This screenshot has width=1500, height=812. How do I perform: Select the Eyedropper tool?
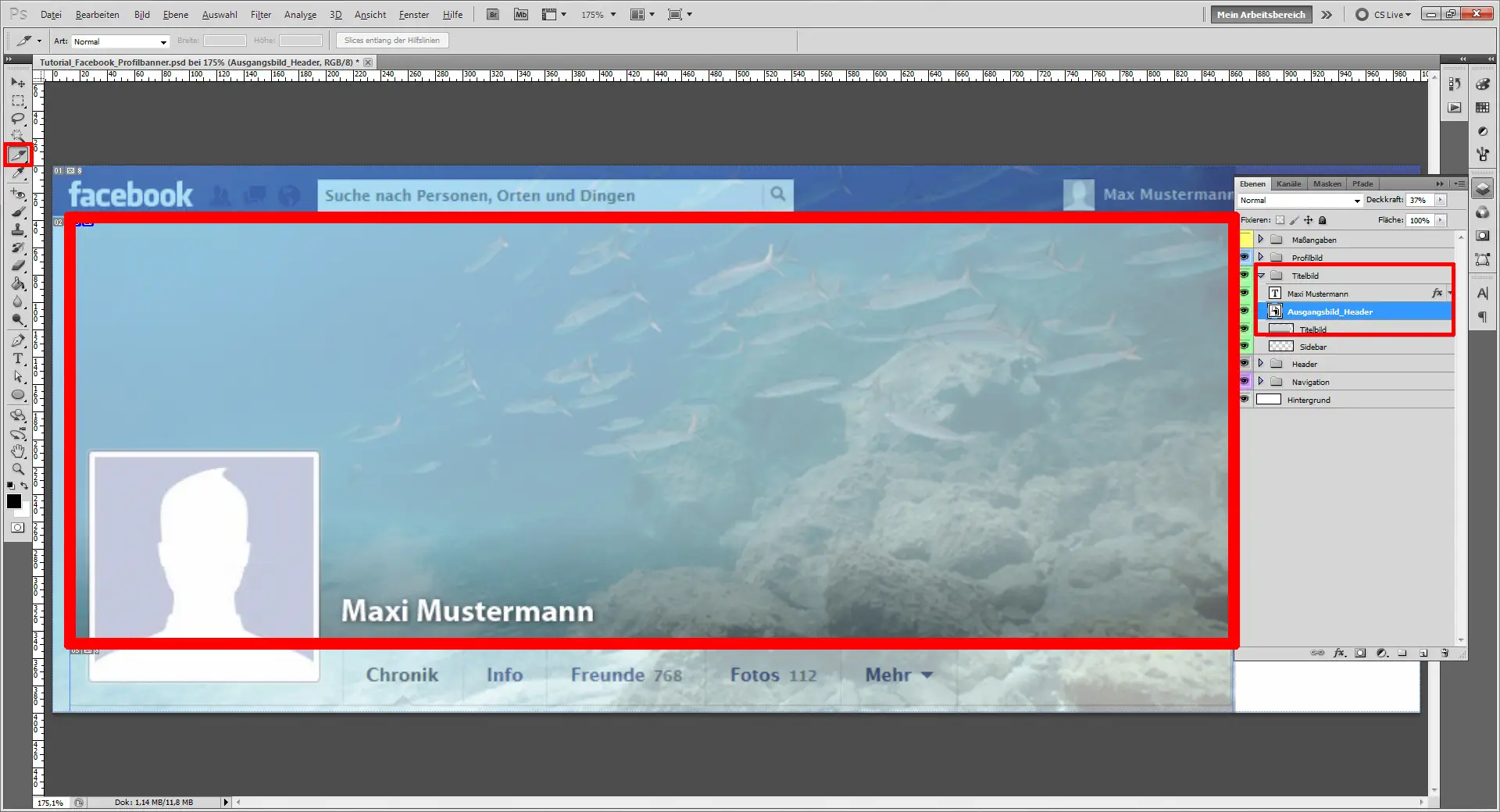(17, 173)
